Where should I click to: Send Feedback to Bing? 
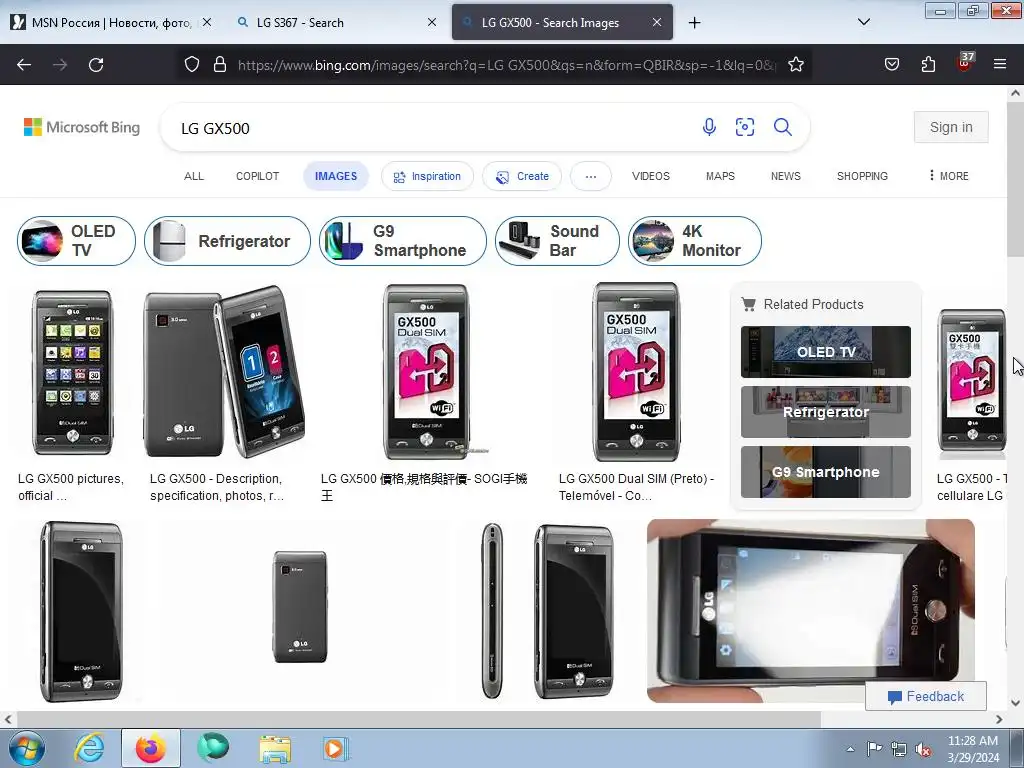tap(925, 697)
